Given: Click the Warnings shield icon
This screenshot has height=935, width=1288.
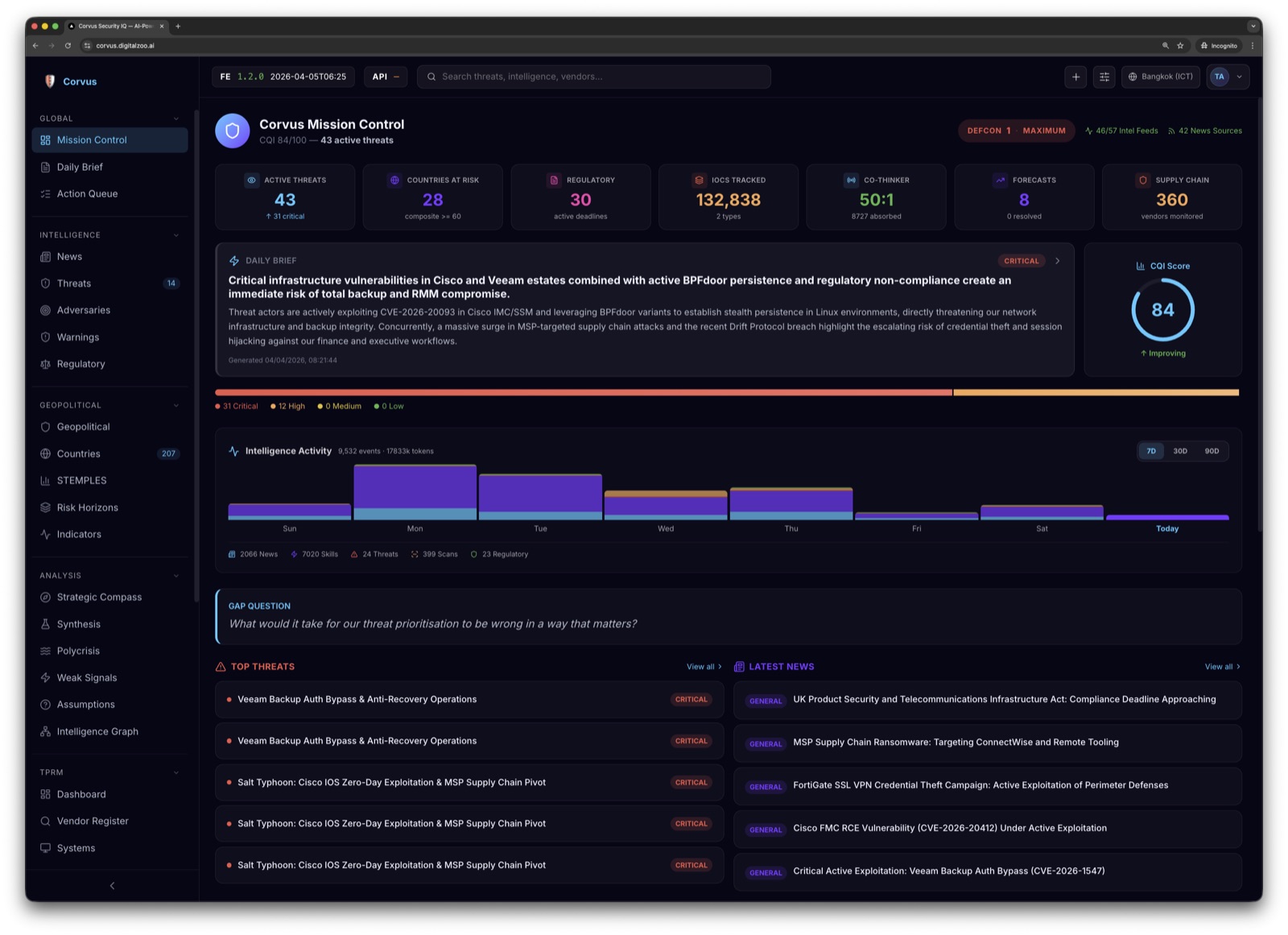Looking at the screenshot, I should 45,337.
